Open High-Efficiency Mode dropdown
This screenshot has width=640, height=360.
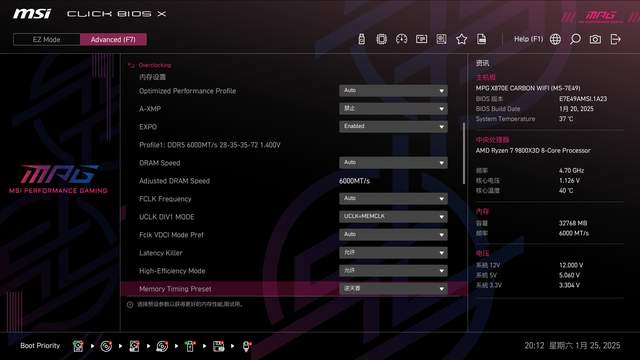tap(393, 271)
